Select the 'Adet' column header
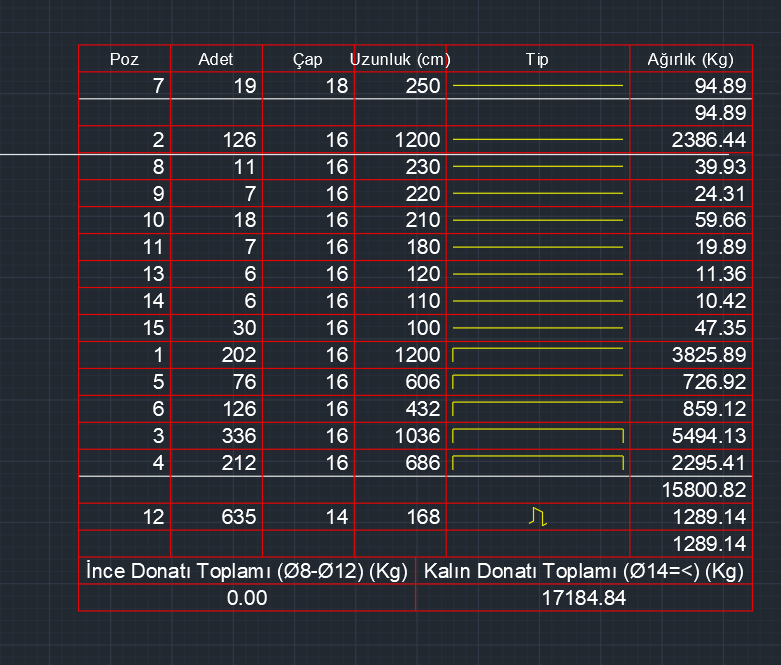The height and width of the screenshot is (665, 781). (216, 60)
